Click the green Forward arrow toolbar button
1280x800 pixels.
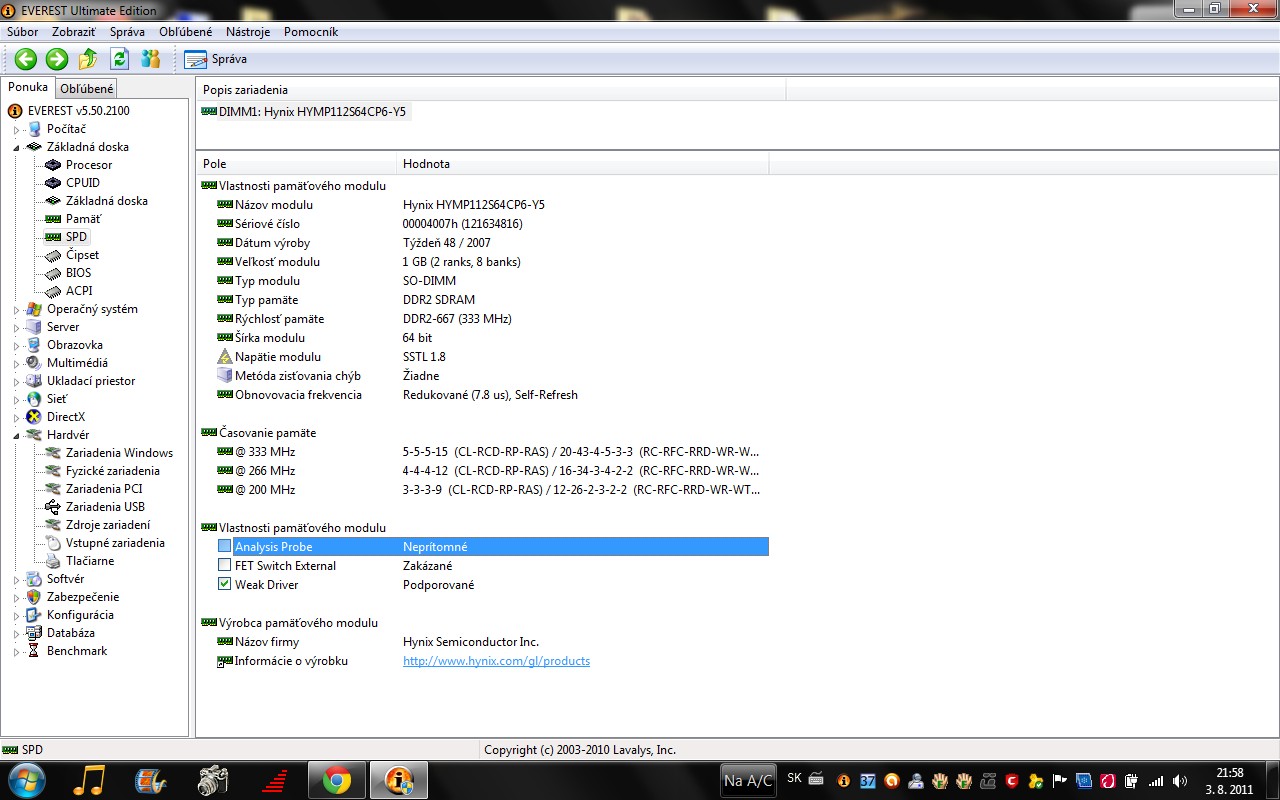tap(57, 59)
